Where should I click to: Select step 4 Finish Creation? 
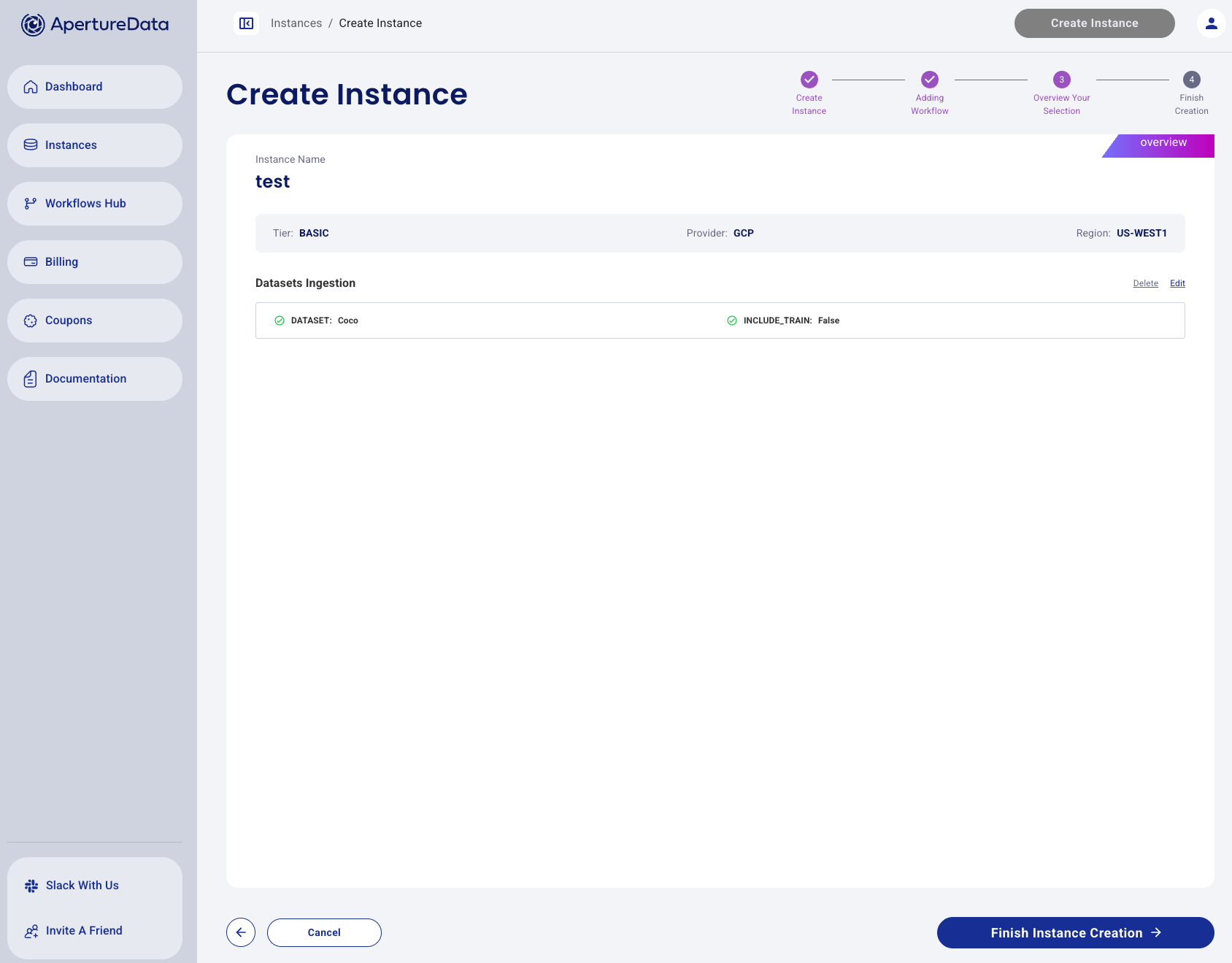(x=1191, y=80)
